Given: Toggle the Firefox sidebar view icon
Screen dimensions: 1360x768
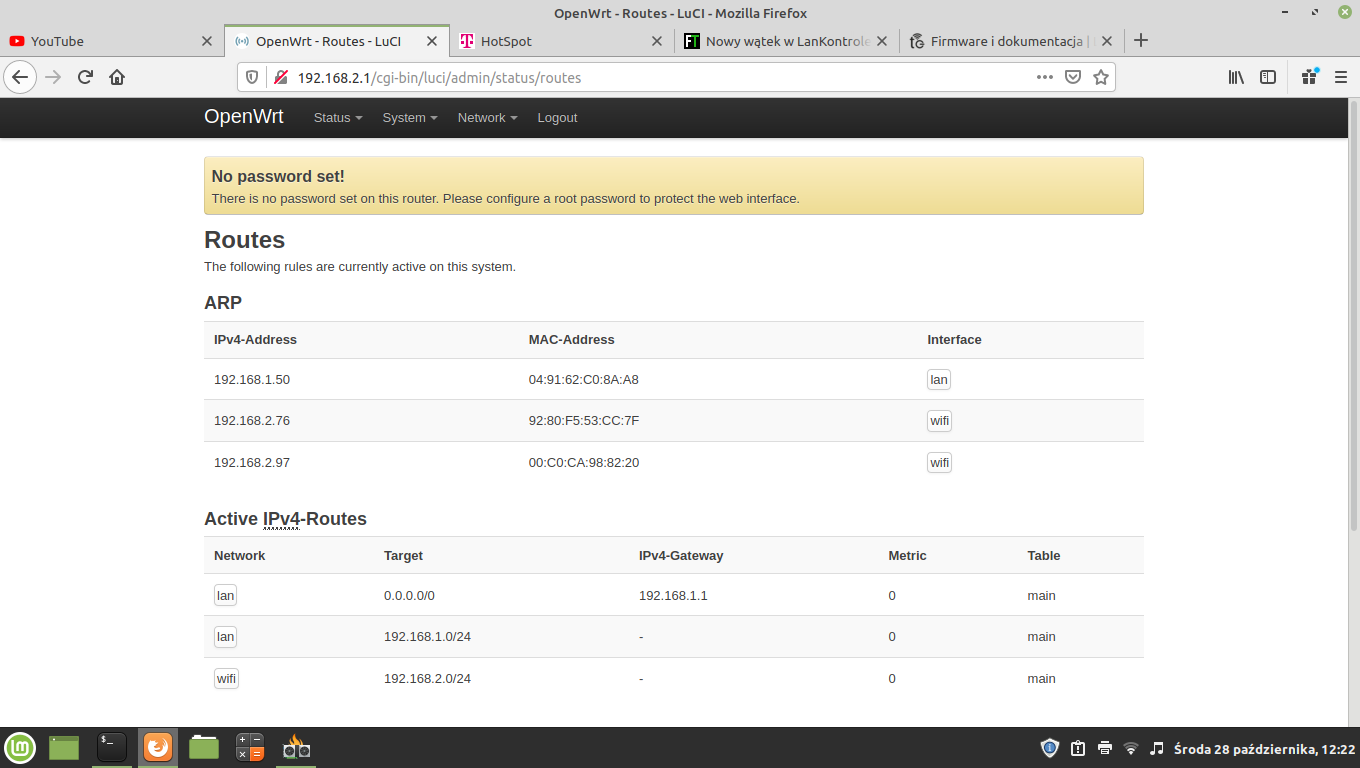Looking at the screenshot, I should [1268, 77].
